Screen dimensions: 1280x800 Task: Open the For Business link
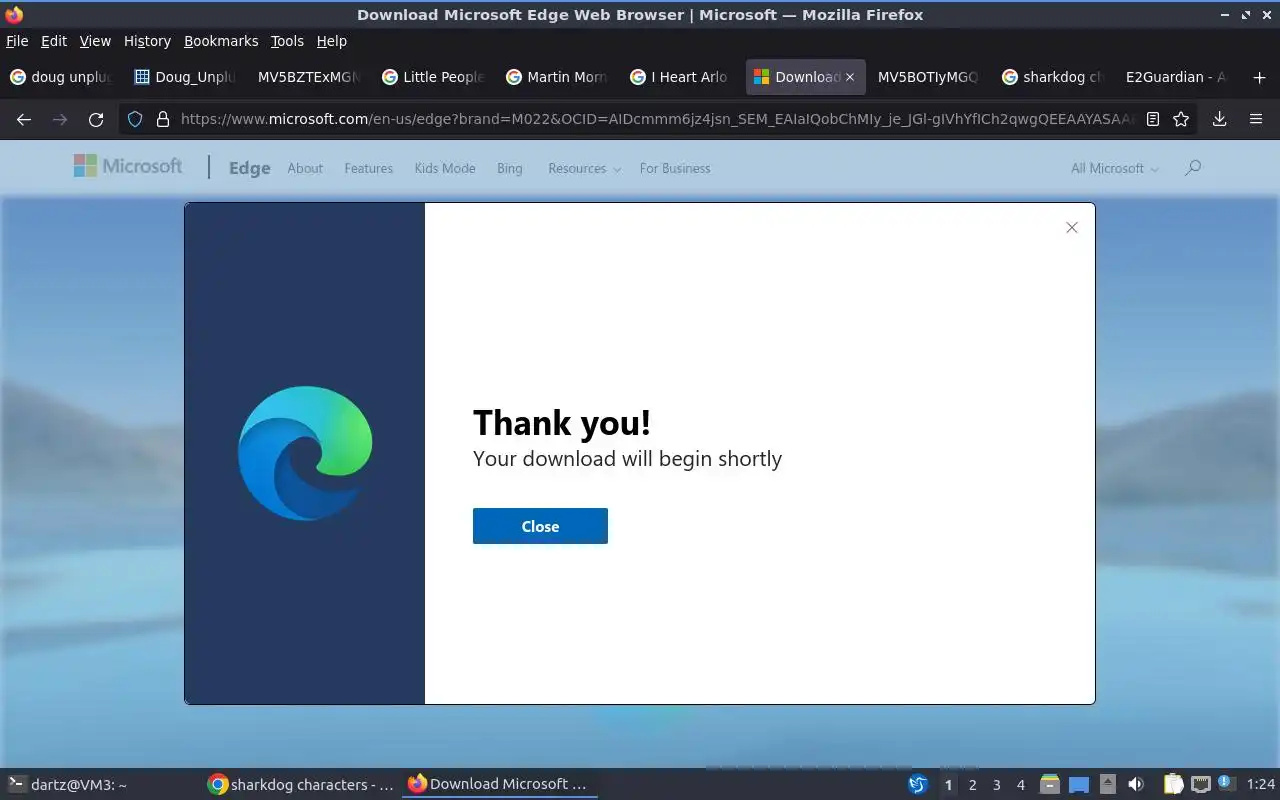tap(675, 168)
